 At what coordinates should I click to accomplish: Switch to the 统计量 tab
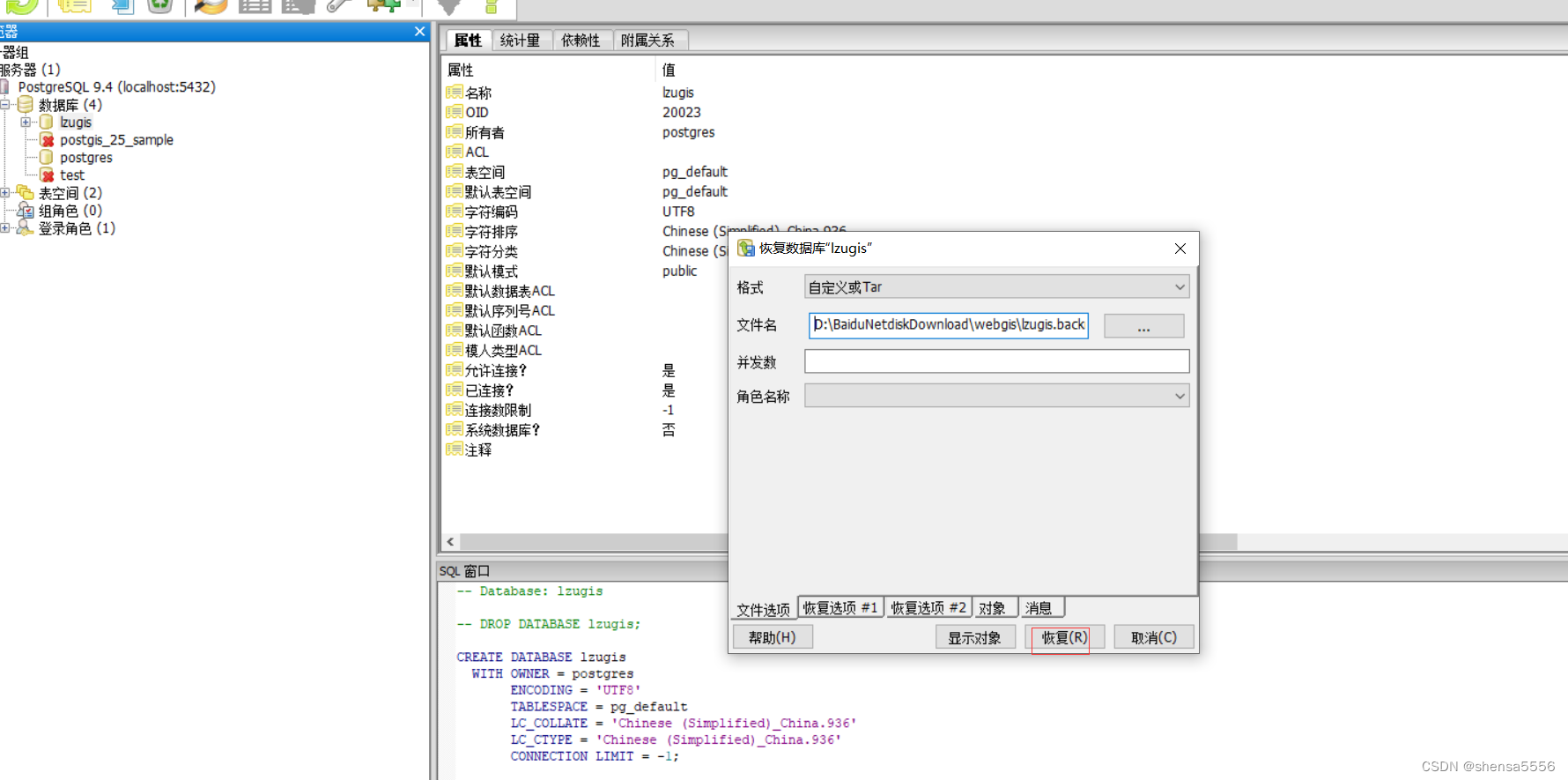520,41
